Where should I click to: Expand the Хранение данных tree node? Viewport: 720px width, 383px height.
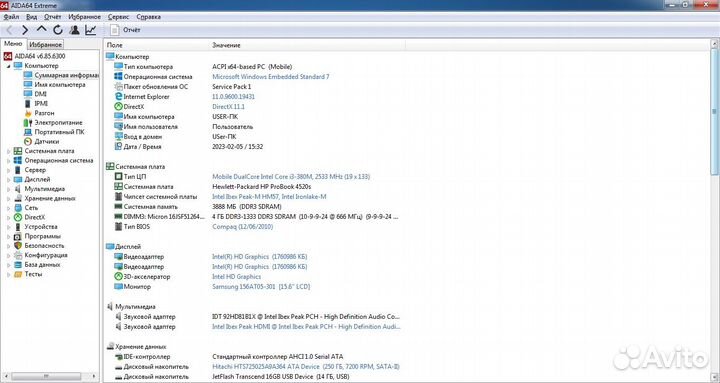click(x=8, y=198)
